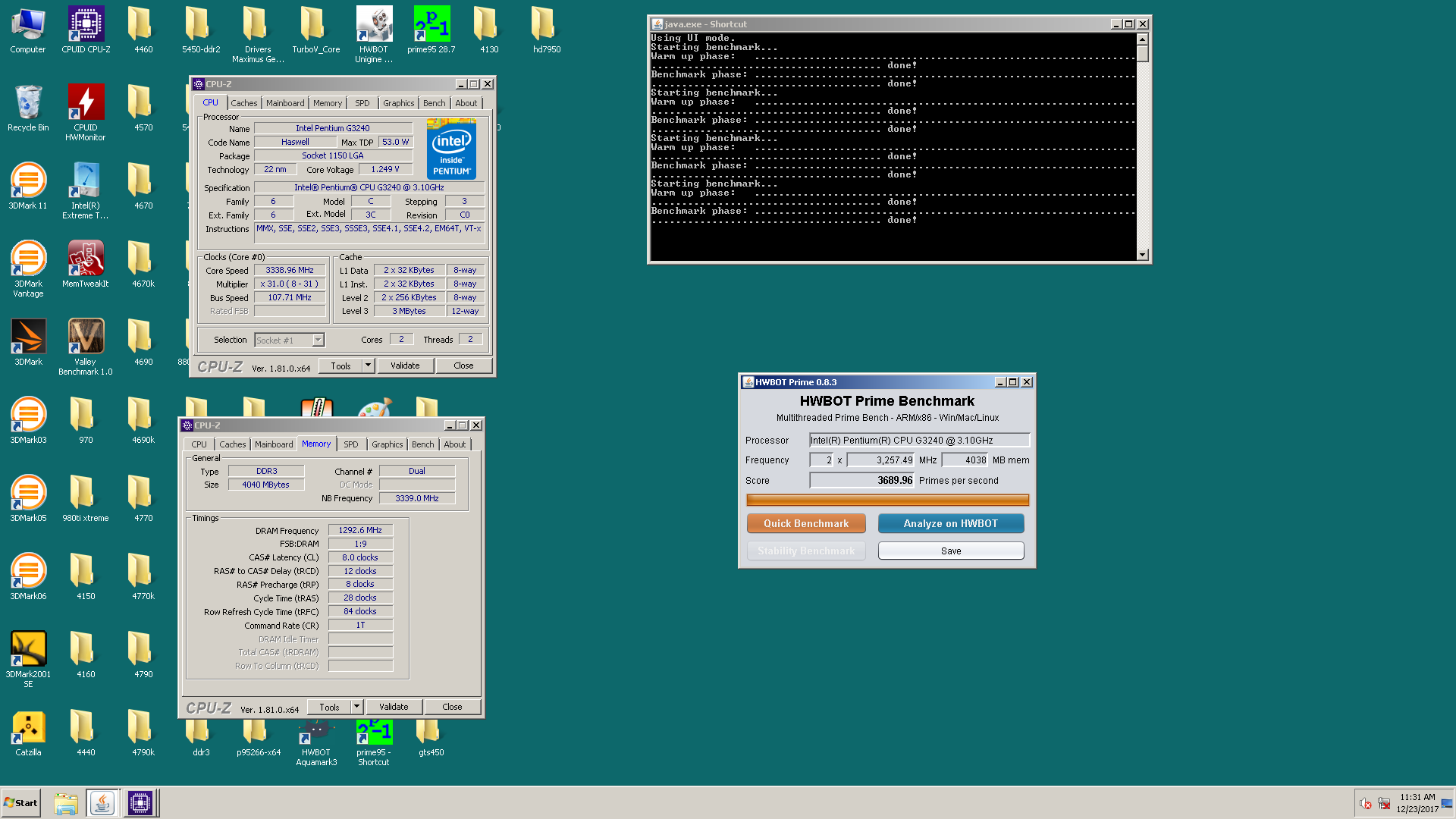Click the NB Frequency 3339.0 MHz value
Viewport: 1456px width, 819px height.
417,498
